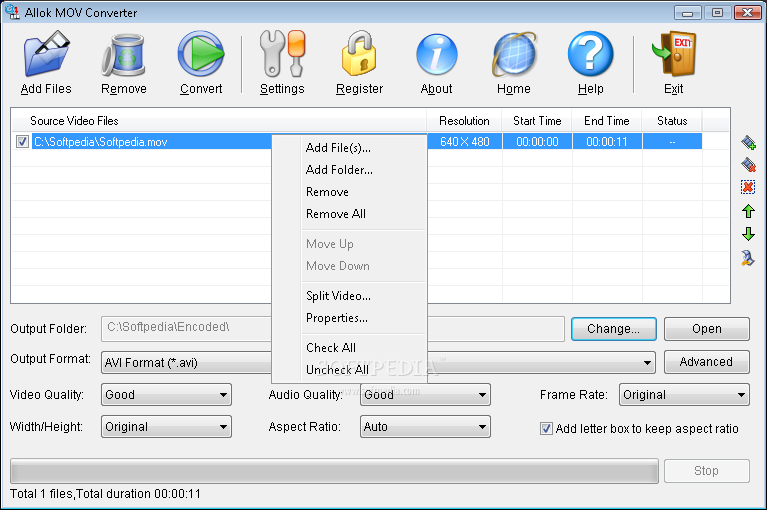Click the Status column header
The width and height of the screenshot is (767, 510).
(x=672, y=121)
